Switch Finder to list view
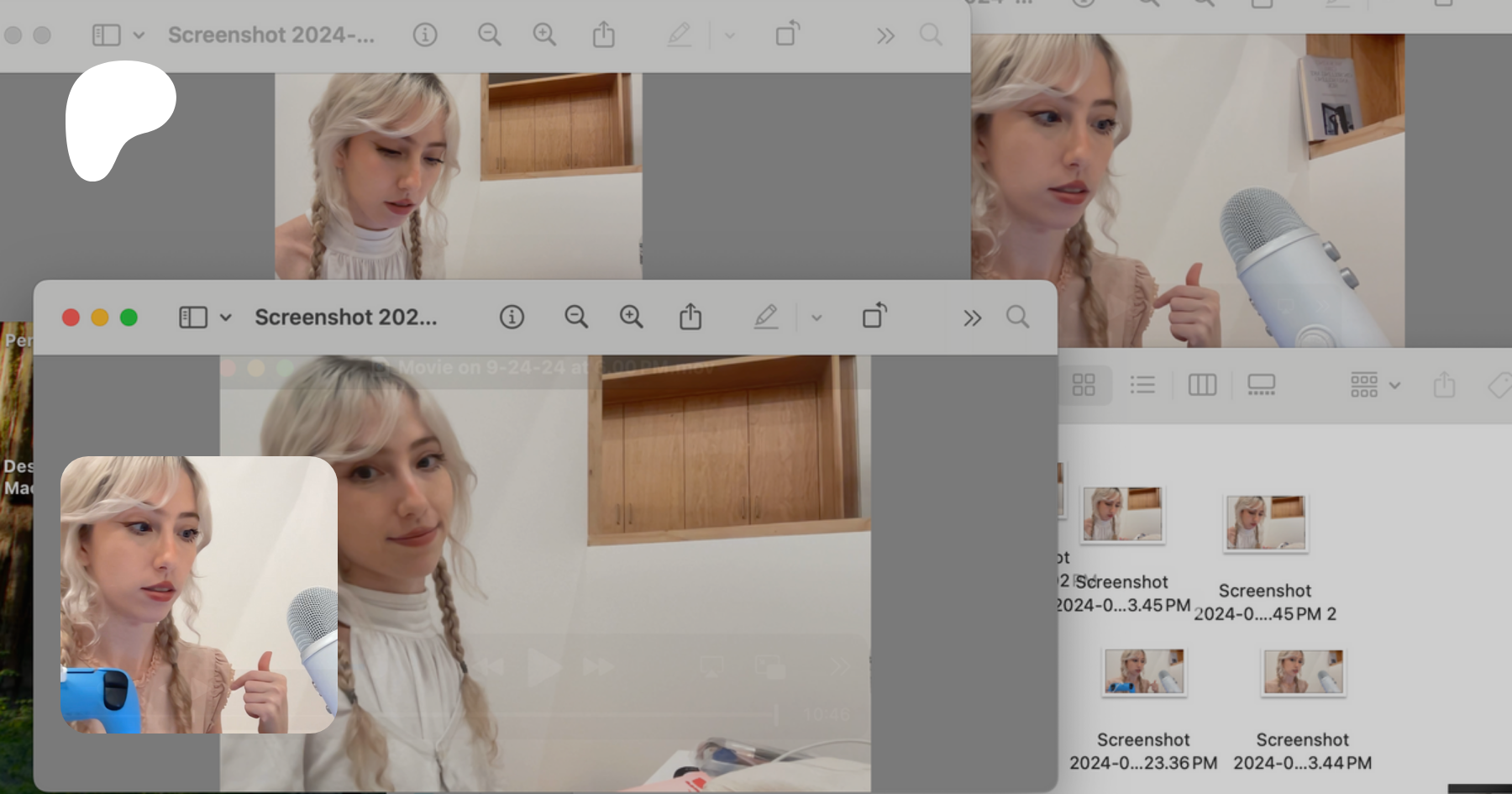The height and width of the screenshot is (794, 1512). coord(1142,385)
